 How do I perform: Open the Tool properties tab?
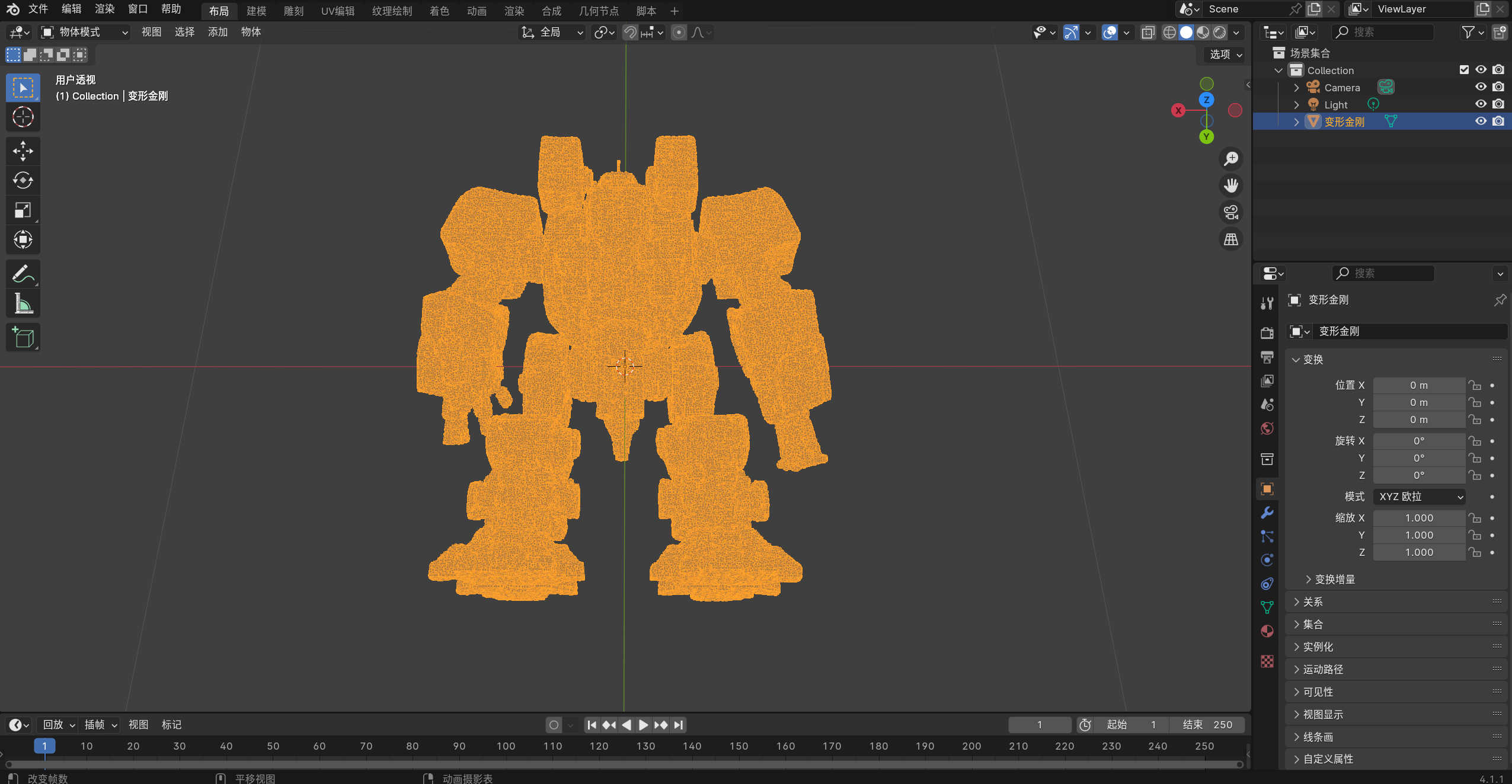click(x=1267, y=303)
